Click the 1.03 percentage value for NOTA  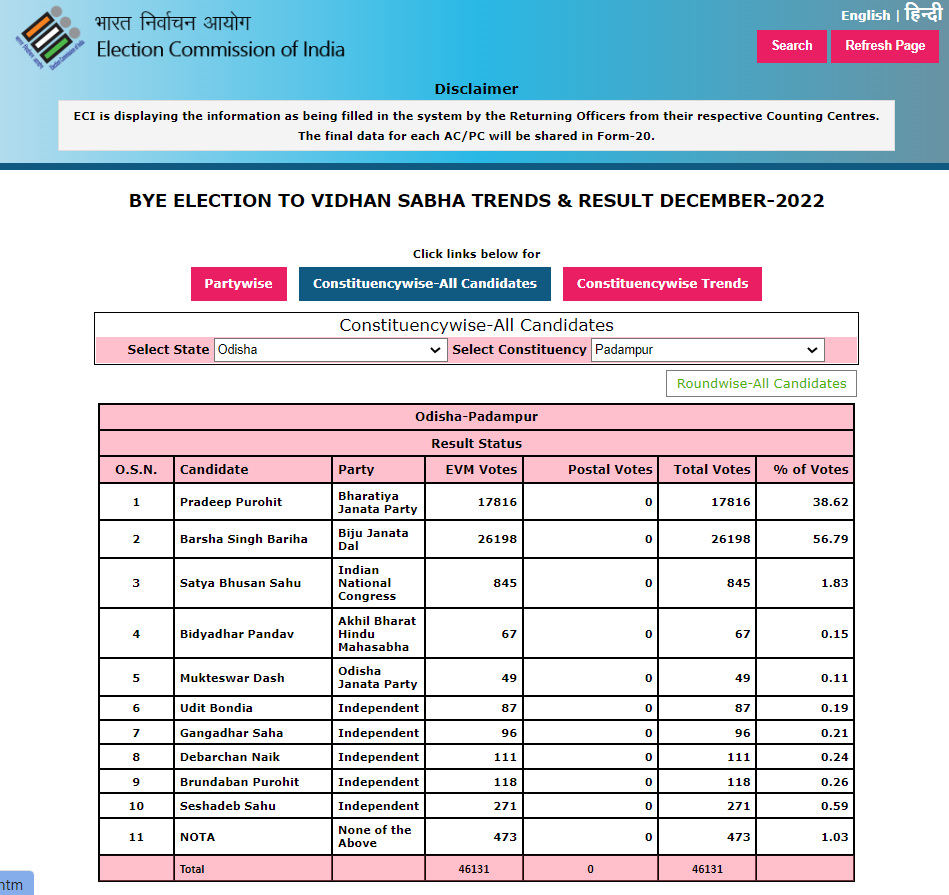point(834,837)
